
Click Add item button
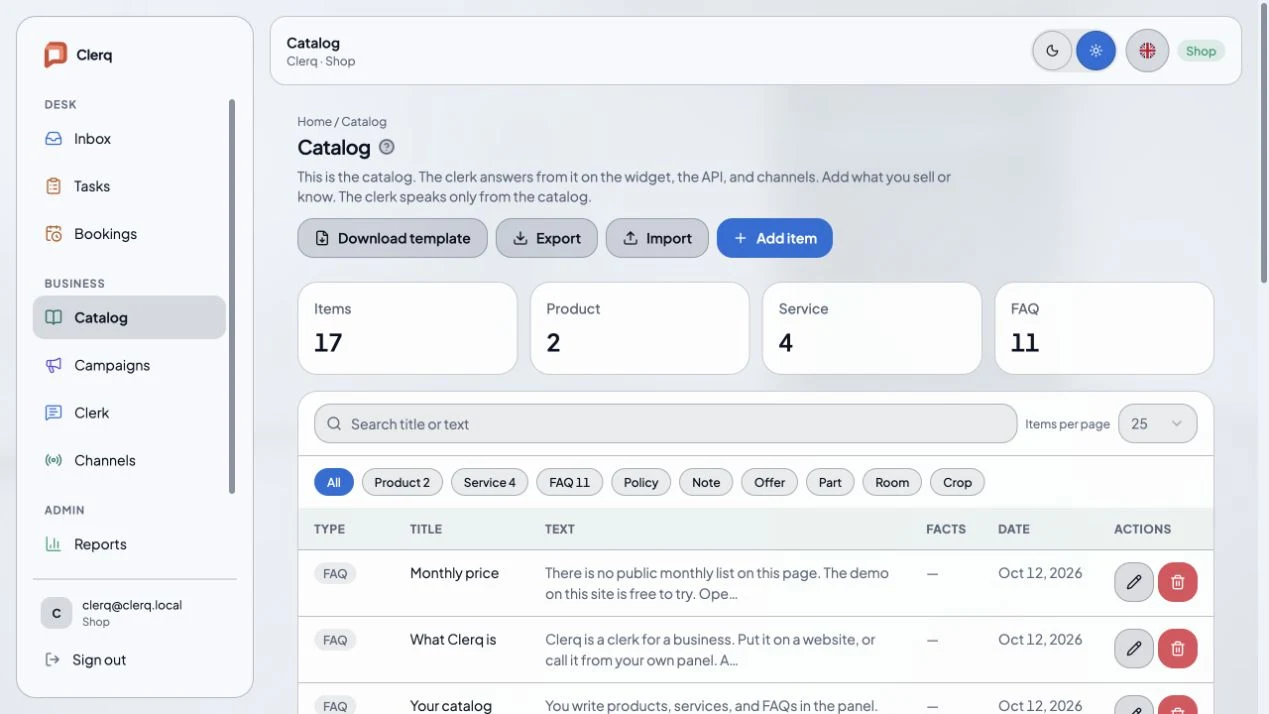(775, 238)
